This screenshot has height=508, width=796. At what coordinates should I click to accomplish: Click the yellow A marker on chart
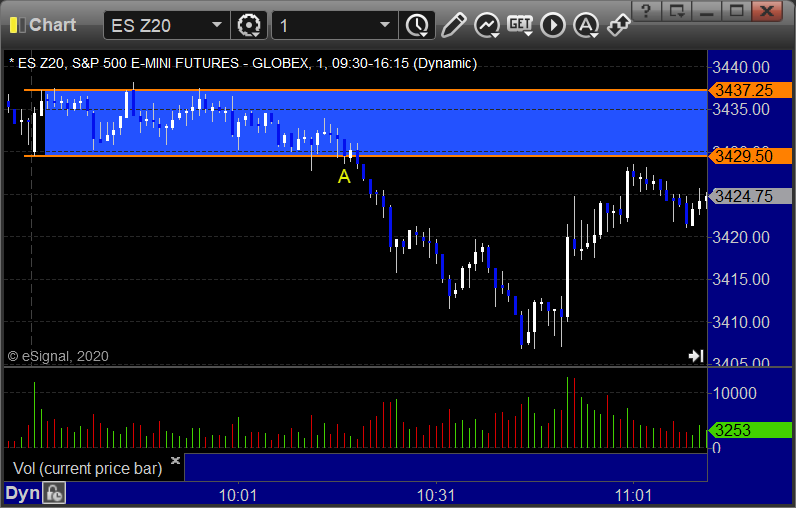tap(344, 177)
